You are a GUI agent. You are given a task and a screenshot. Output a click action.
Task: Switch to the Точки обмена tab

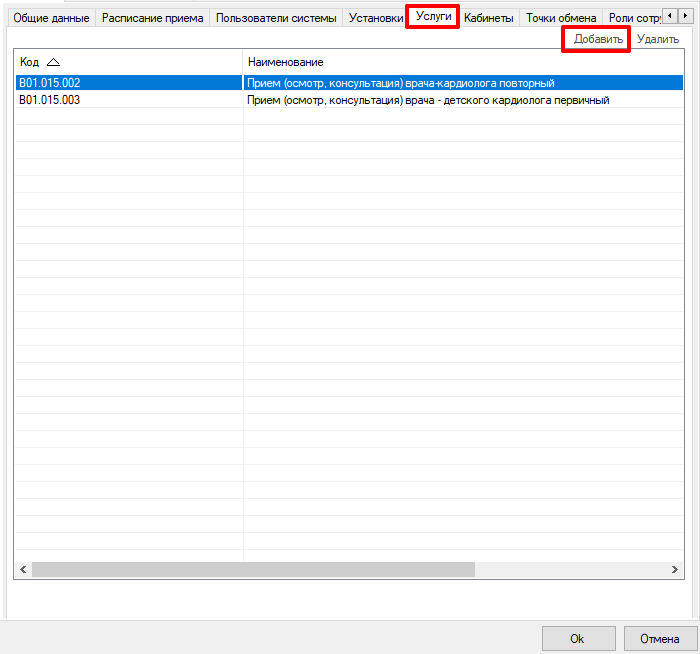point(561,18)
